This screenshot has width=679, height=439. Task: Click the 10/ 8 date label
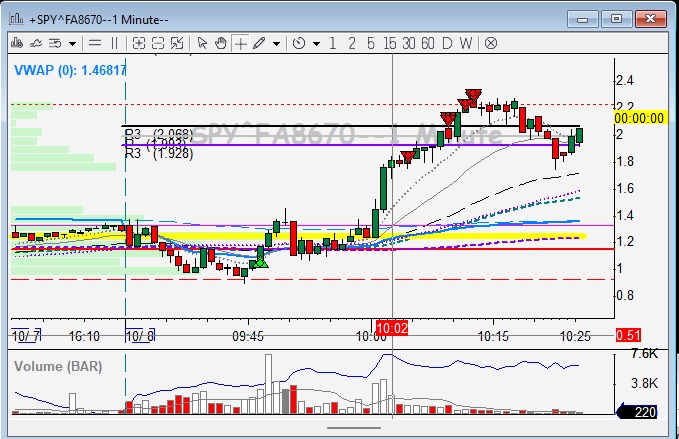[x=140, y=336]
